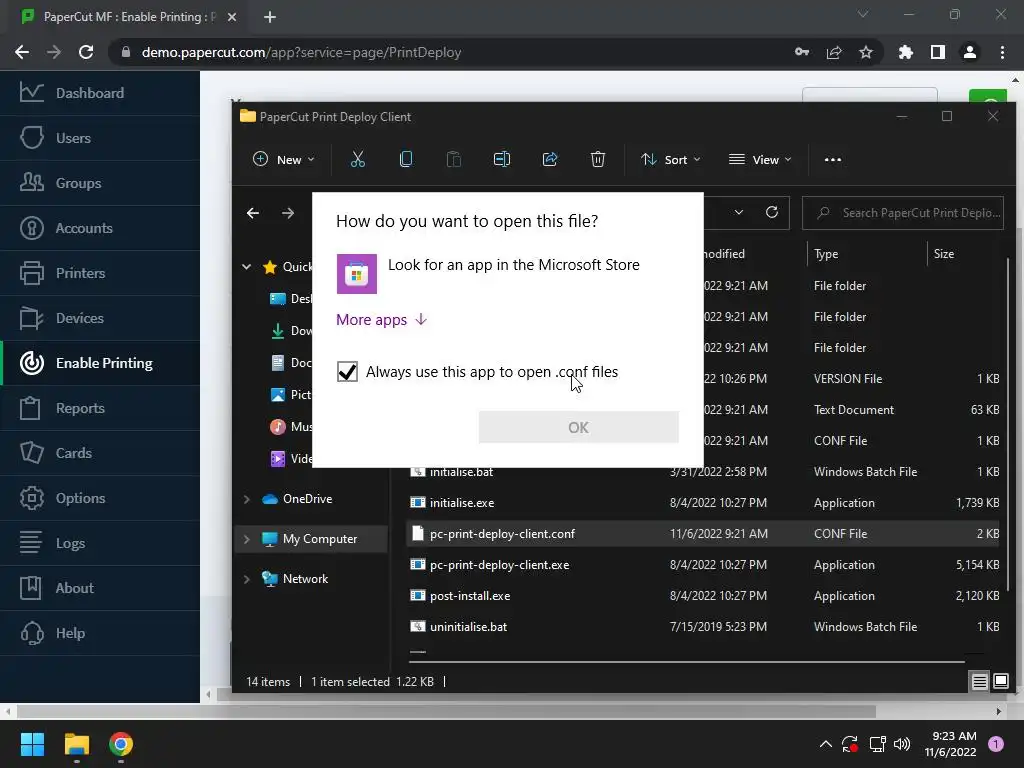Click the PaperCut MF browser tab
1024x768 pixels.
(x=129, y=17)
